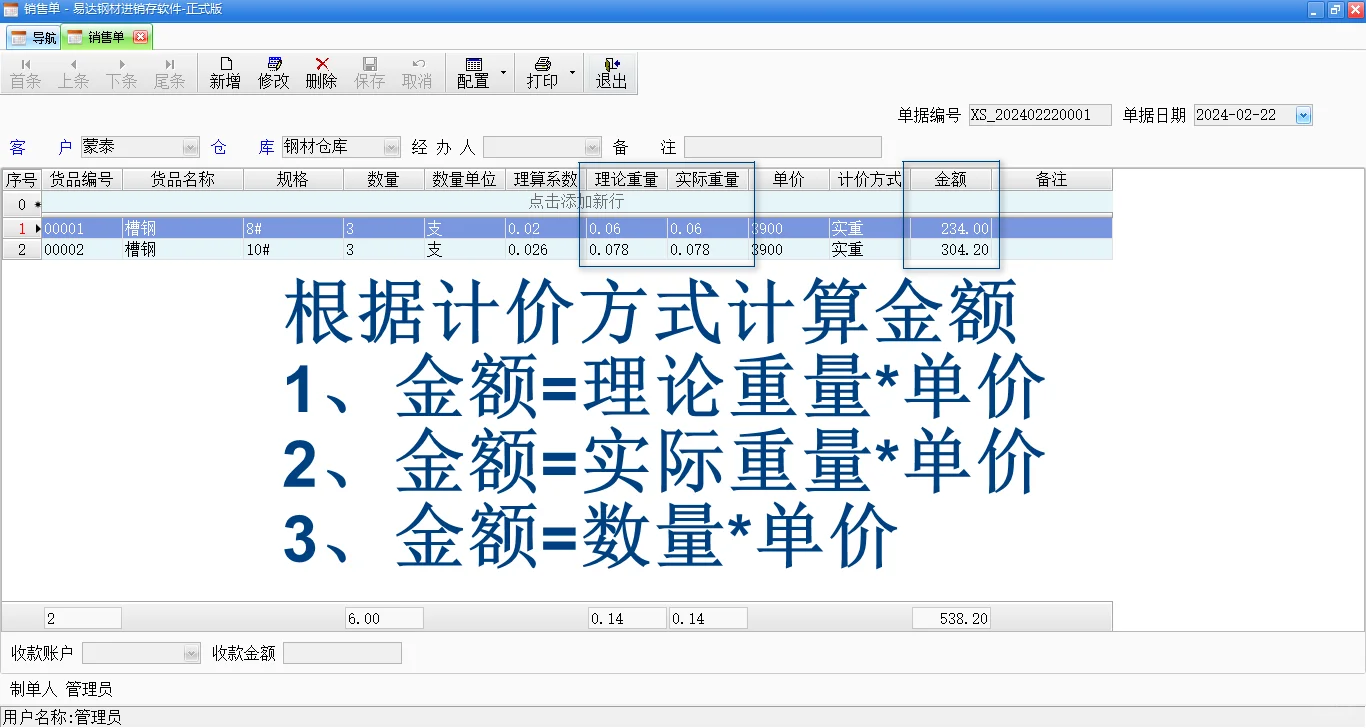Click the 0.02 coefficient cell

tap(546, 229)
